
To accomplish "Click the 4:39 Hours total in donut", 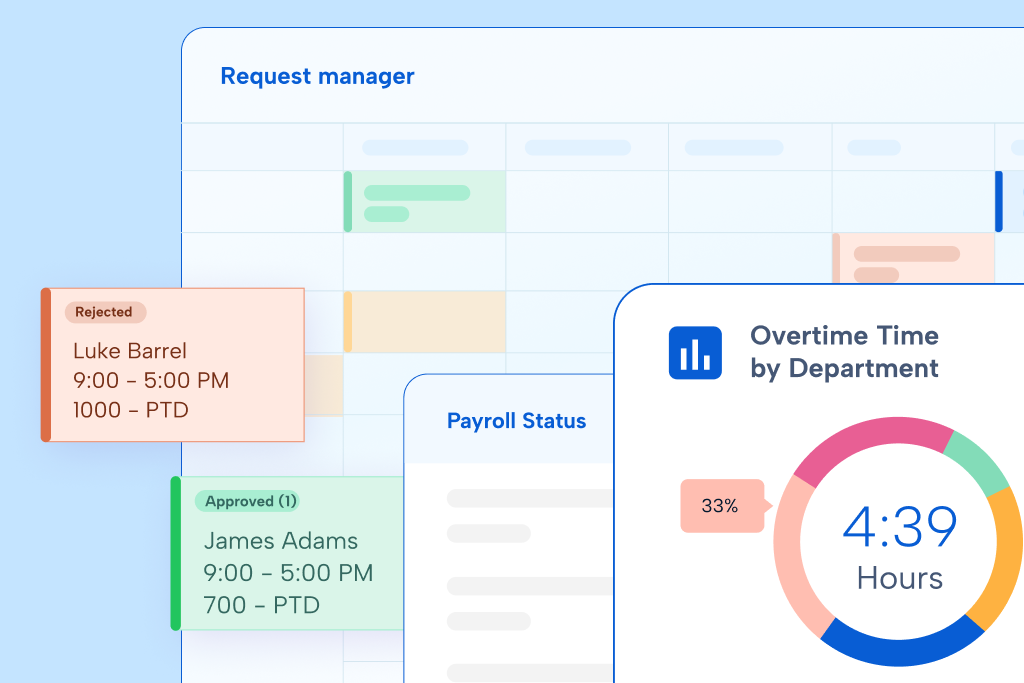I will pyautogui.click(x=899, y=546).
